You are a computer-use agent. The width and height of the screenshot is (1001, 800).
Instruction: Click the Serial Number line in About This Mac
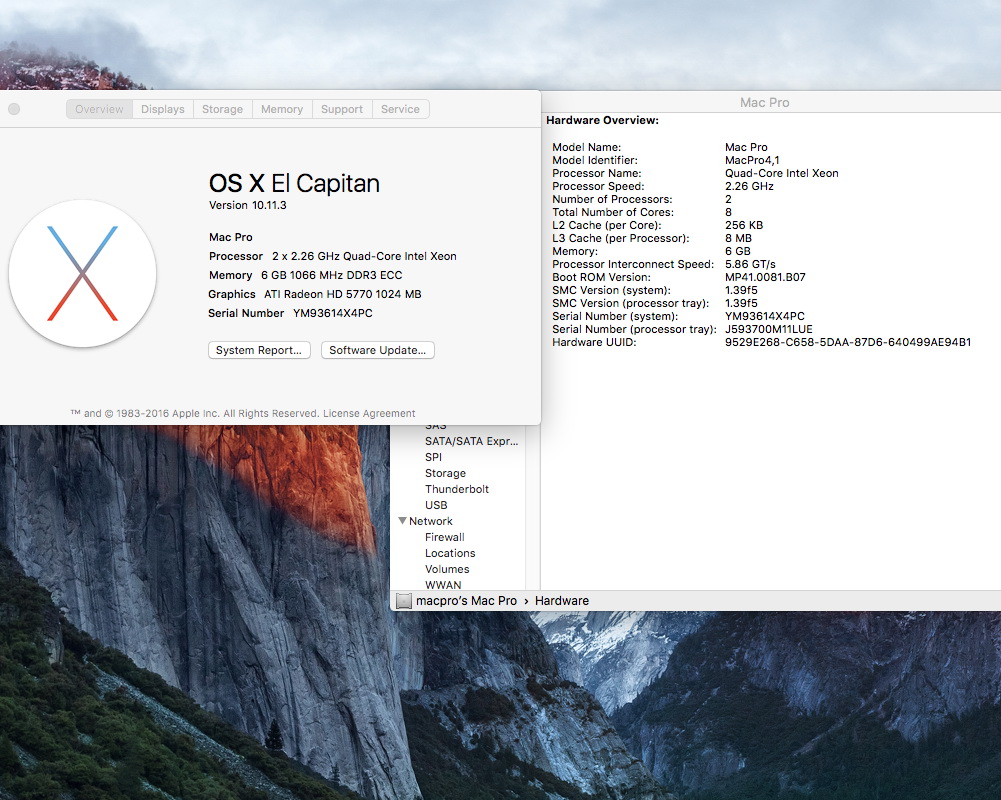click(290, 313)
